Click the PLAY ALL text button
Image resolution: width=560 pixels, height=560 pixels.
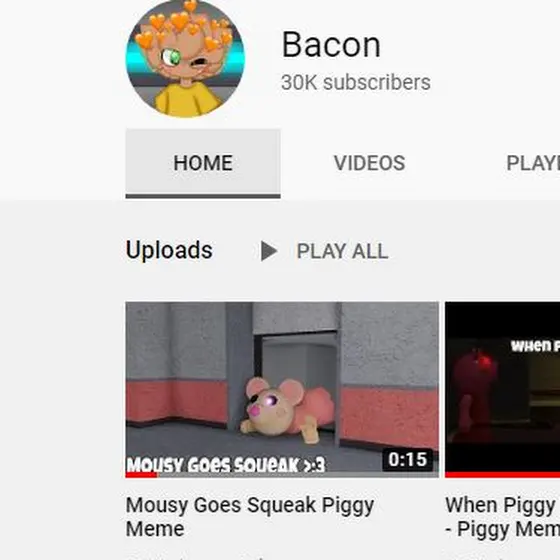(x=342, y=251)
